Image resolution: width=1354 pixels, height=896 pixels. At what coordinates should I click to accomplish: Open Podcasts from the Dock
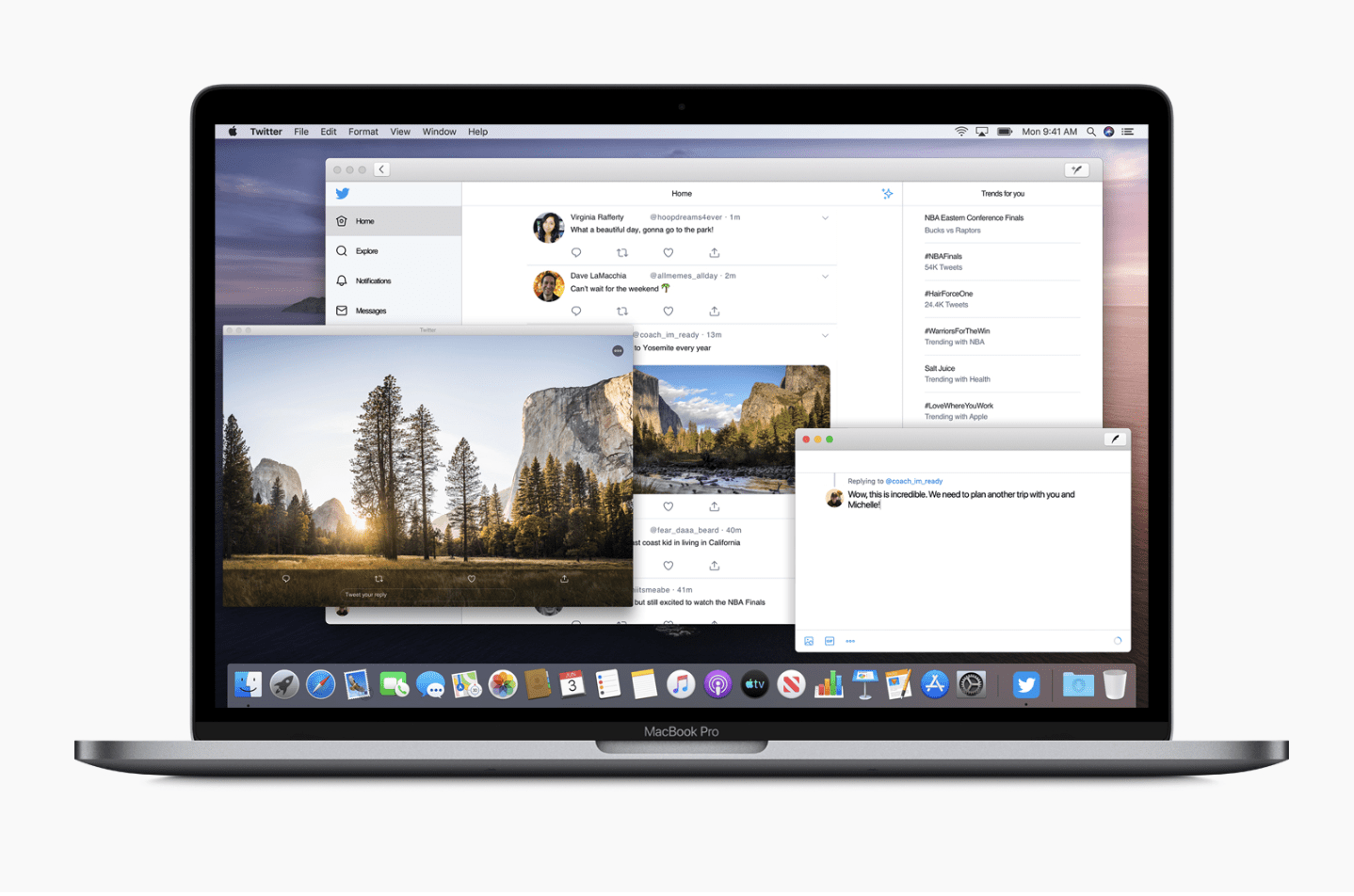coord(718,684)
